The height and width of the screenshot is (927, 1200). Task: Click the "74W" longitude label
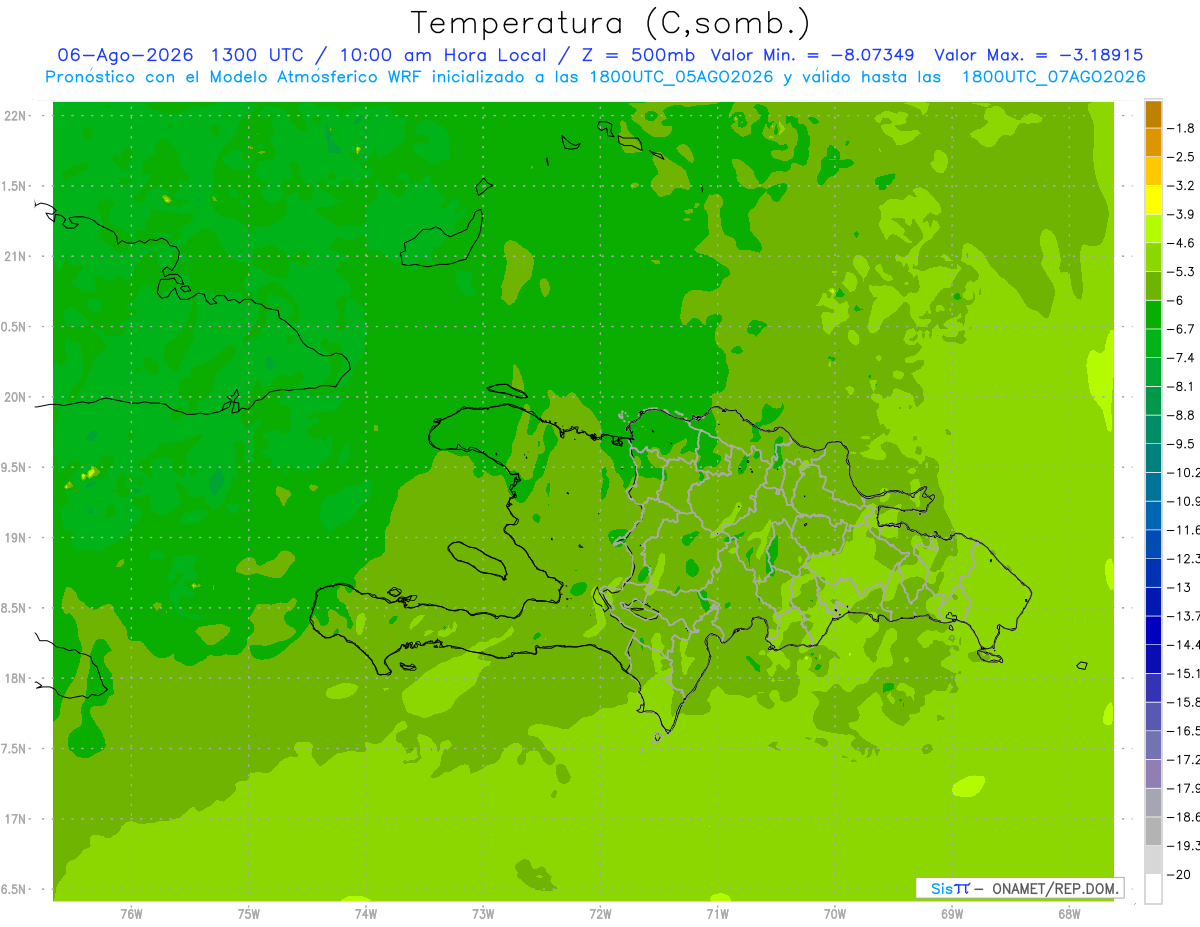(366, 914)
